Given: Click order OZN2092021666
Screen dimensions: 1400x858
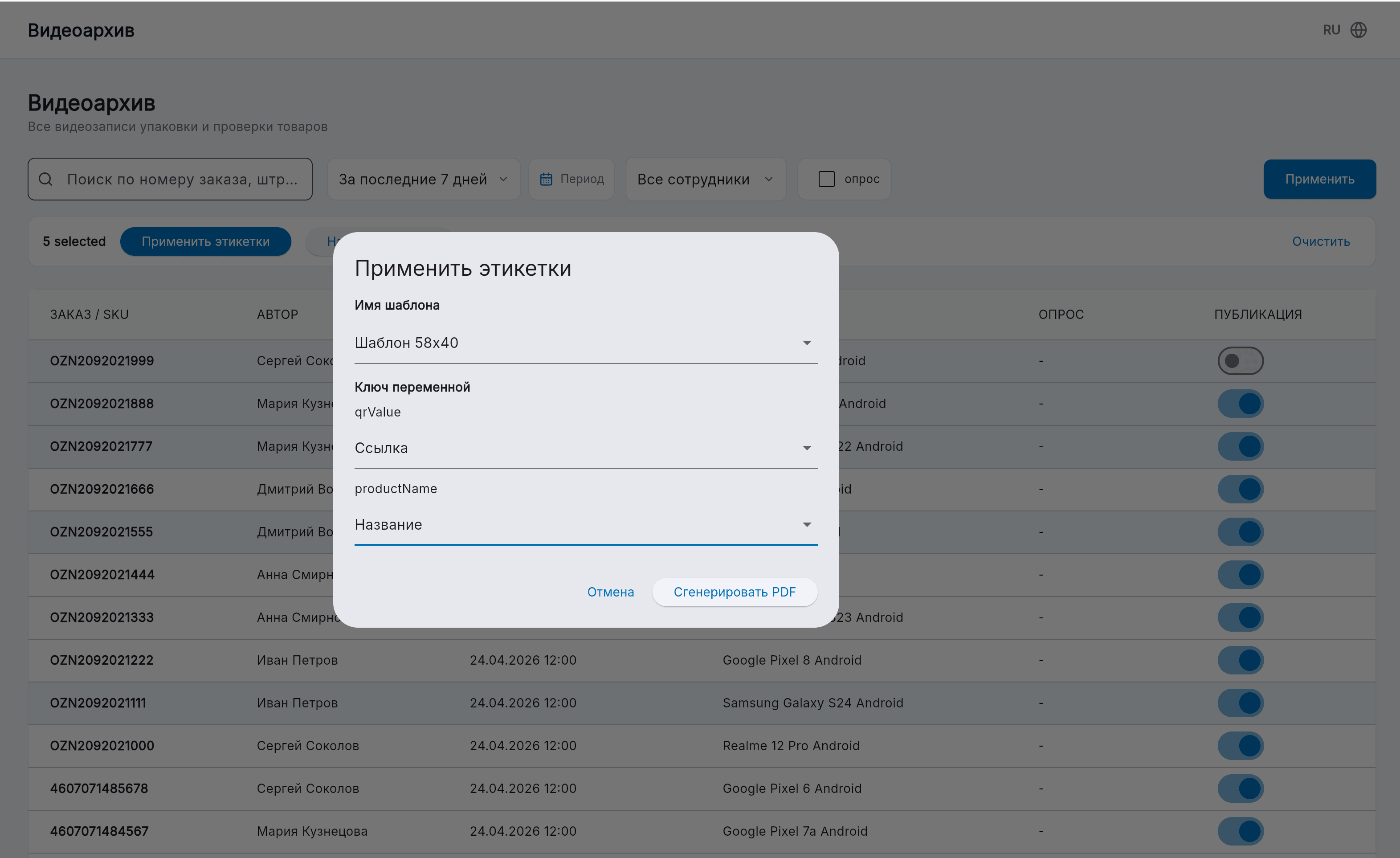Looking at the screenshot, I should (x=102, y=489).
